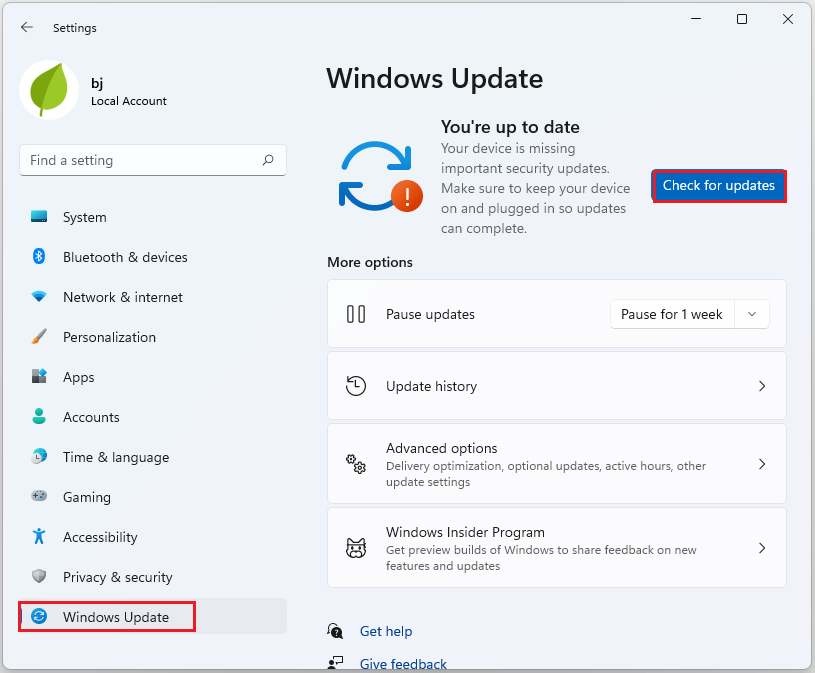Open Windows Insider Program
Screen dimensions: 815x673
click(557, 548)
